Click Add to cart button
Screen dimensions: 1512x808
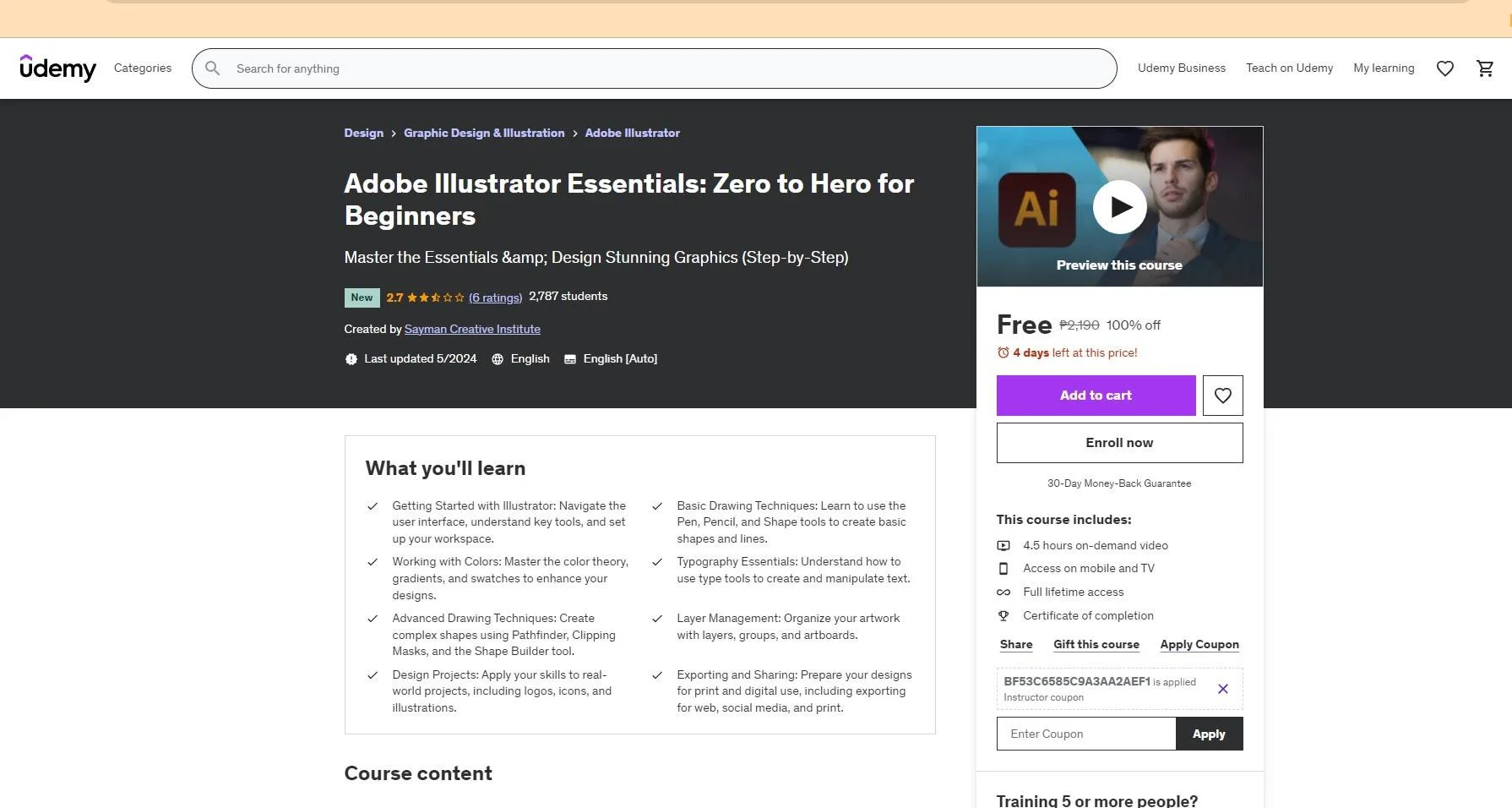[x=1096, y=396]
